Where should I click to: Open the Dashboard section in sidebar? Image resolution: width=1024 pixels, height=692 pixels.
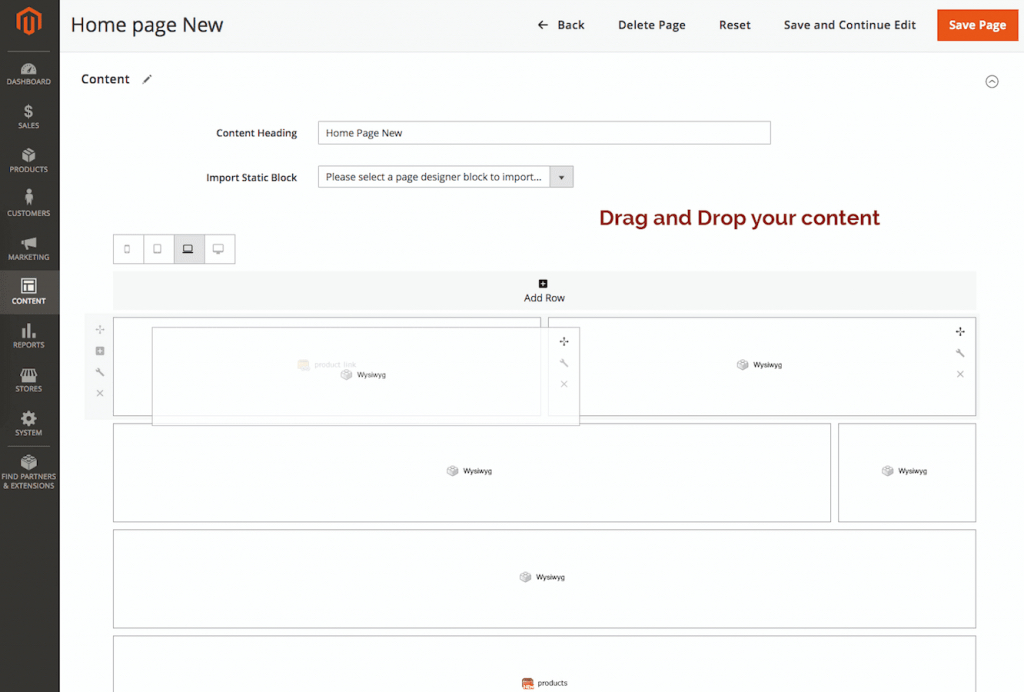[29, 74]
